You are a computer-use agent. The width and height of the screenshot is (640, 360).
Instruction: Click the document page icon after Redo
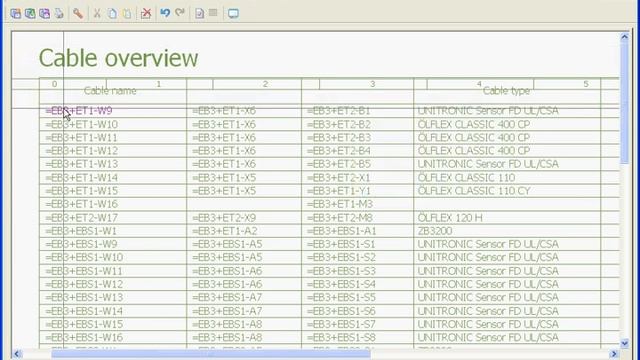tap(199, 13)
